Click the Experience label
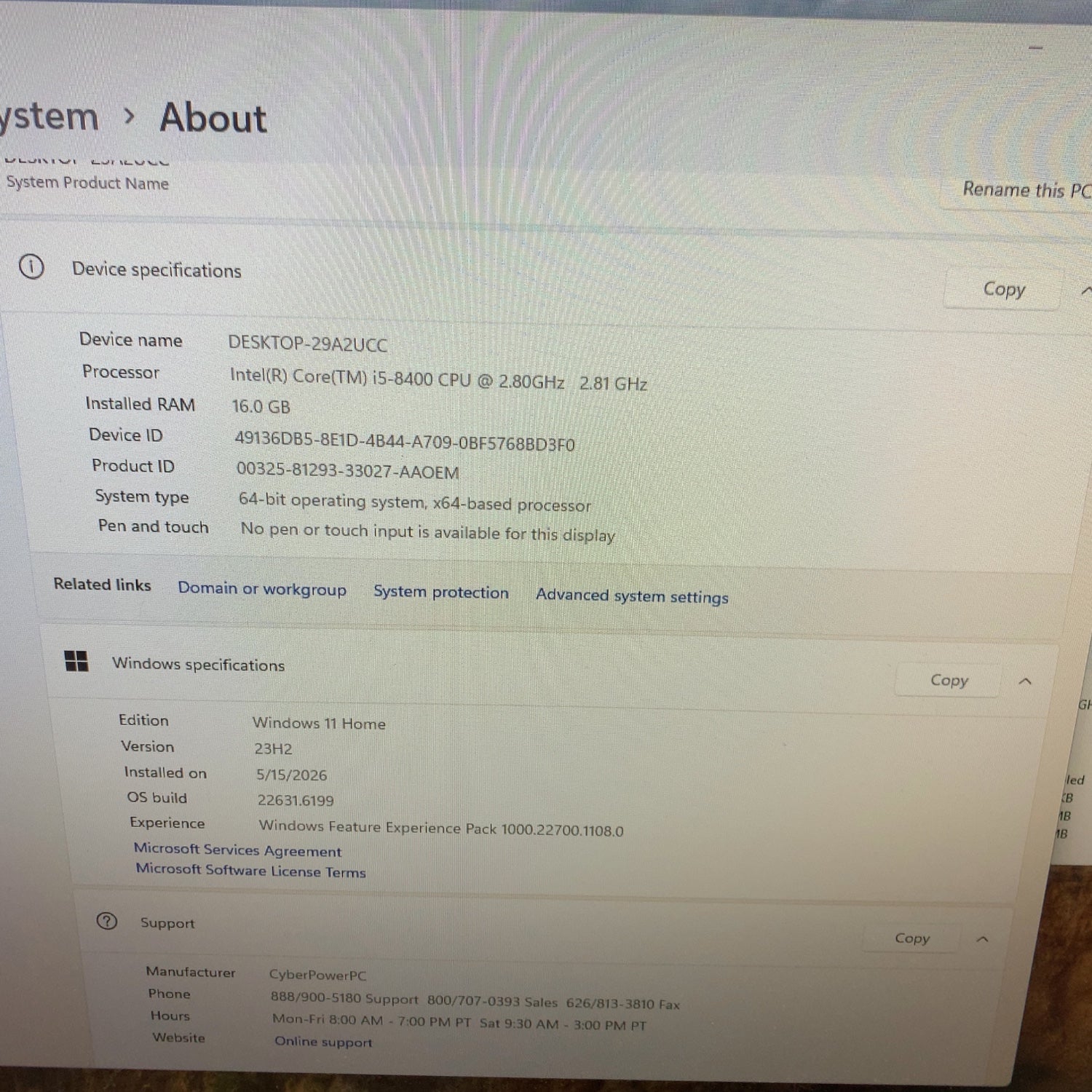Viewport: 1092px width, 1092px height. [x=167, y=823]
